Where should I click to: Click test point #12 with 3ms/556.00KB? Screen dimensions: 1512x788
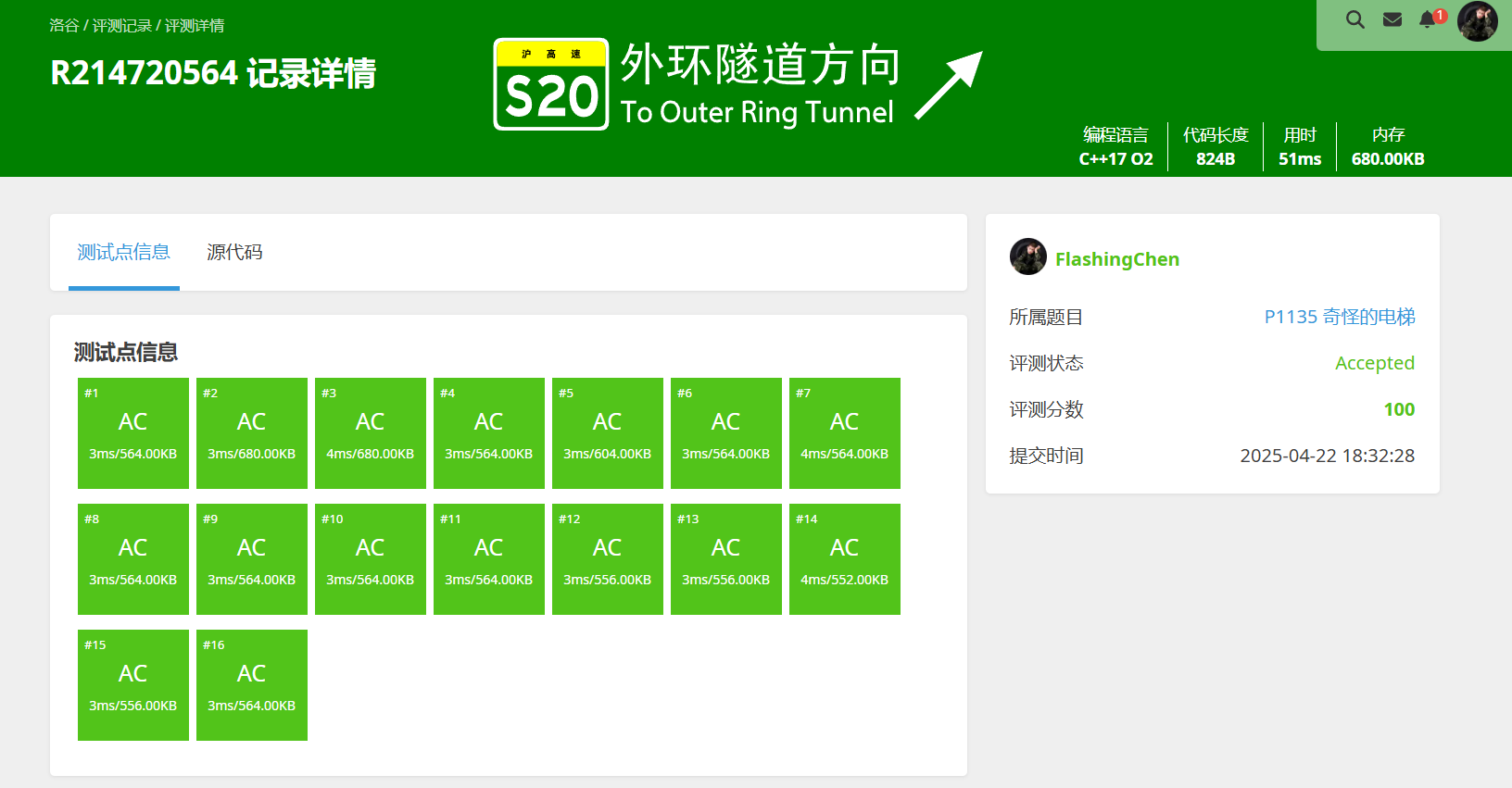tap(608, 559)
